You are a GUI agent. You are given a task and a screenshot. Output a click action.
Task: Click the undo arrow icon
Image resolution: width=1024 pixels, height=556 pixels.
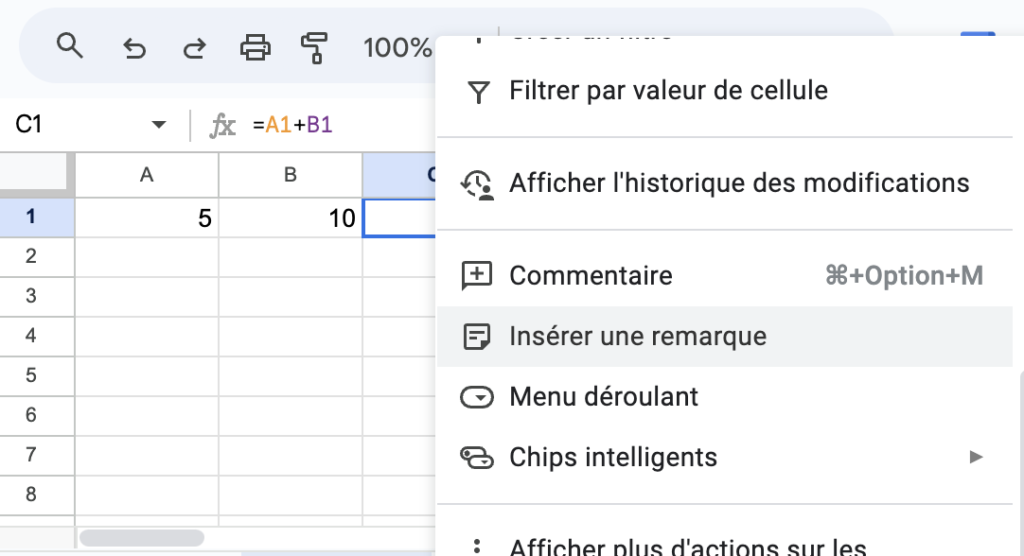click(134, 47)
